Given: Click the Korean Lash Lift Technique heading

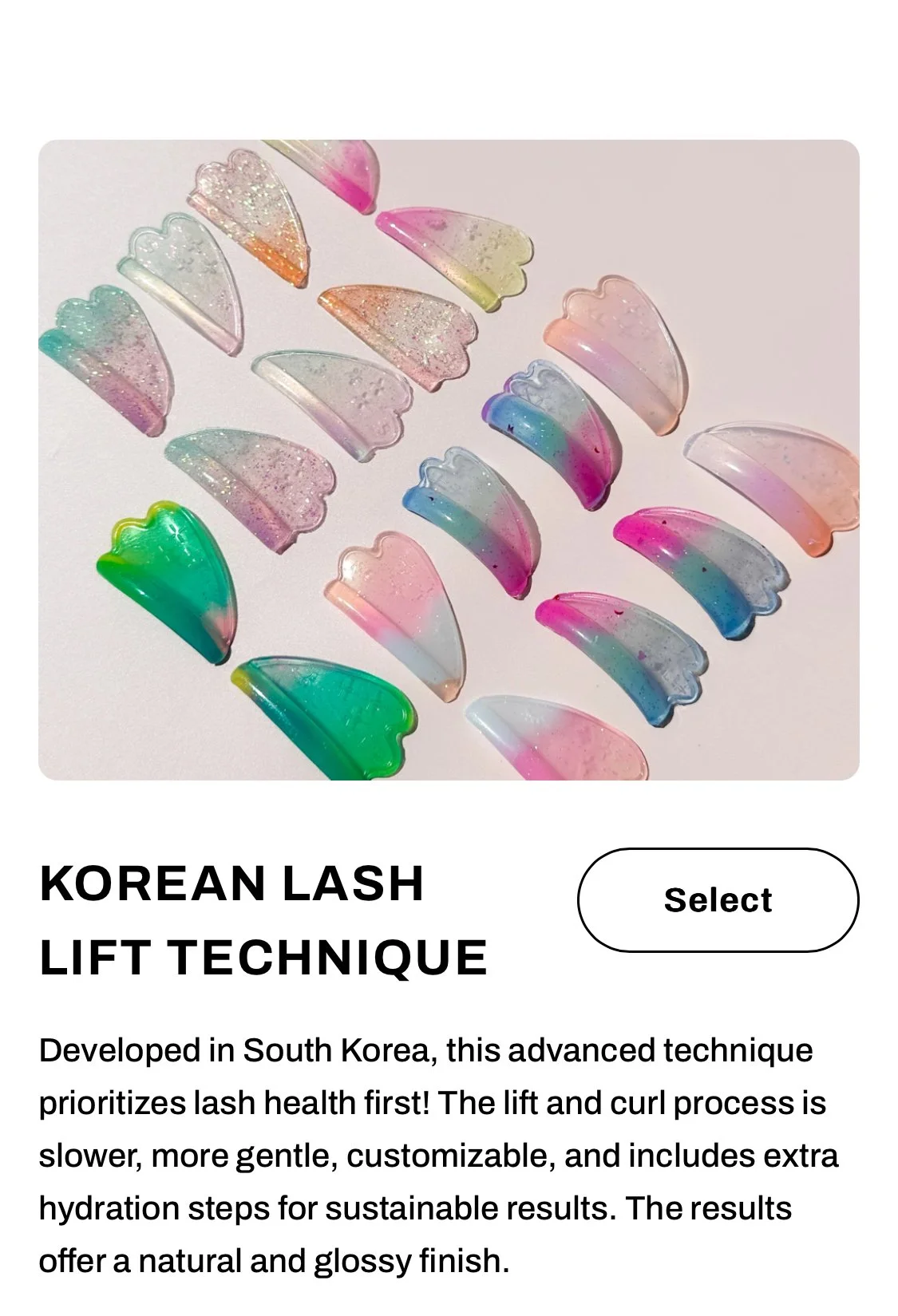Looking at the screenshot, I should click(x=263, y=920).
